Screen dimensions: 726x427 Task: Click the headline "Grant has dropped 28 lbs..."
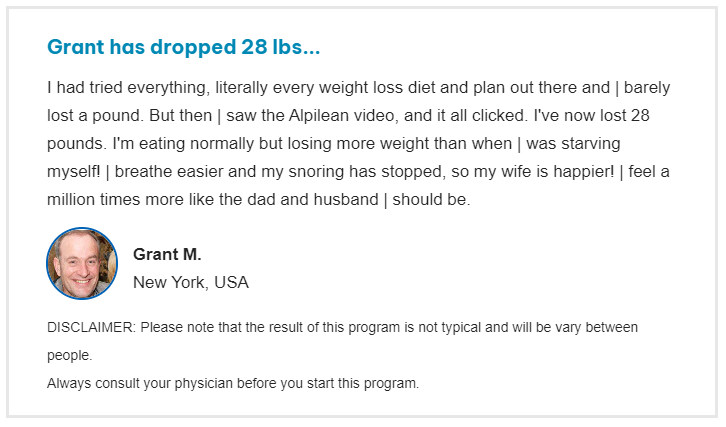pyautogui.click(x=184, y=47)
